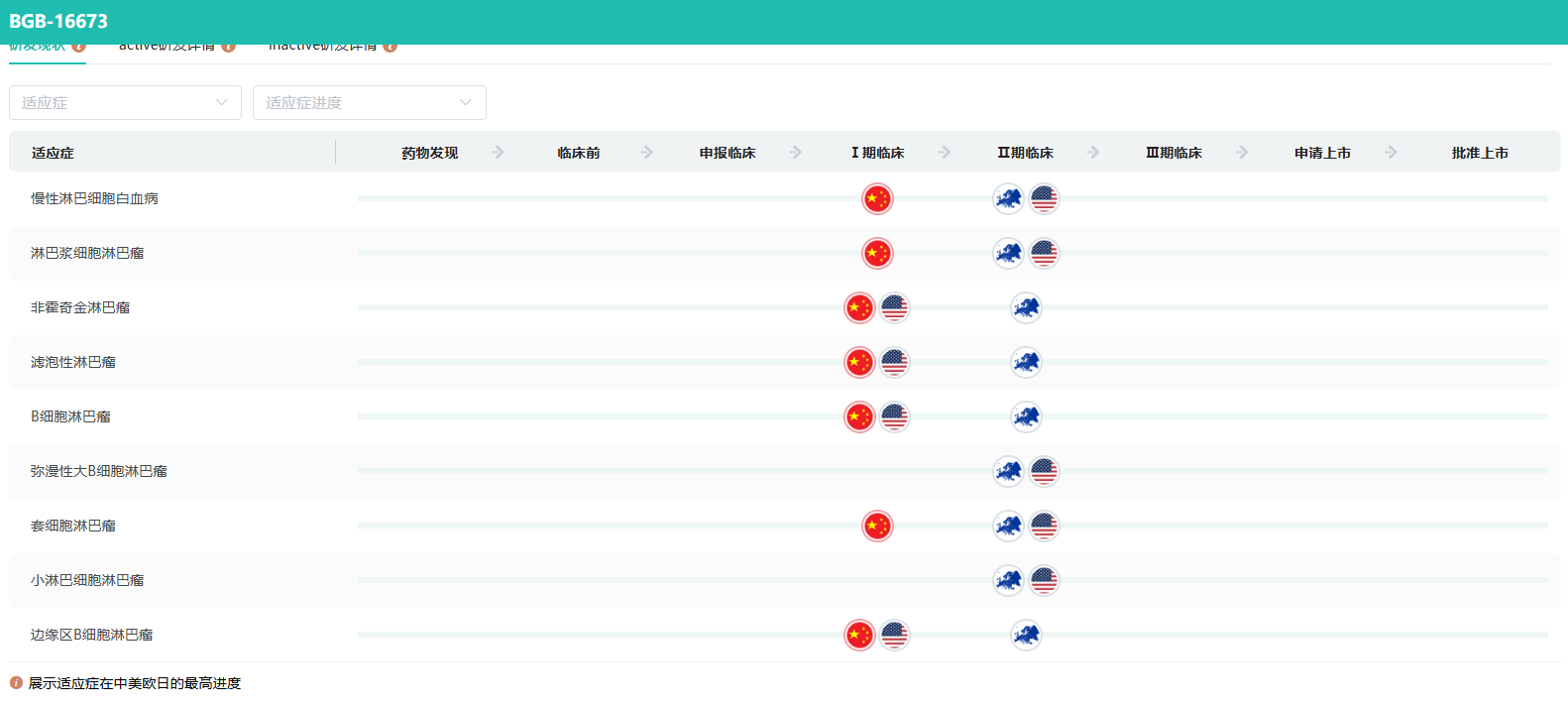Select the 套细胞淋巴瘤 indication name
This screenshot has height=708, width=1568.
pyautogui.click(x=73, y=526)
